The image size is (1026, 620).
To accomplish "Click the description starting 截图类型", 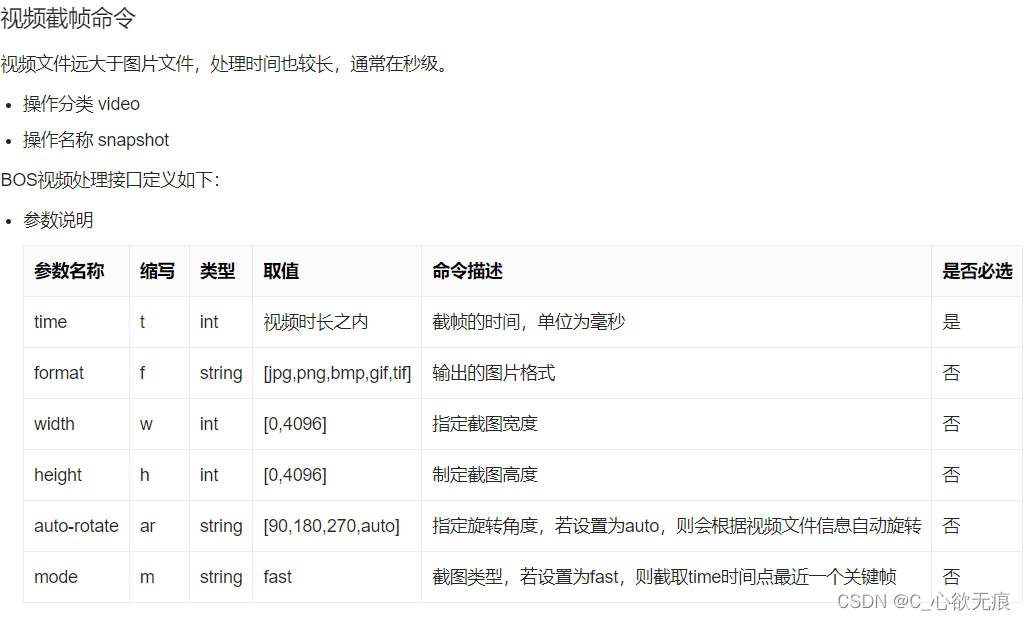I will 664,577.
